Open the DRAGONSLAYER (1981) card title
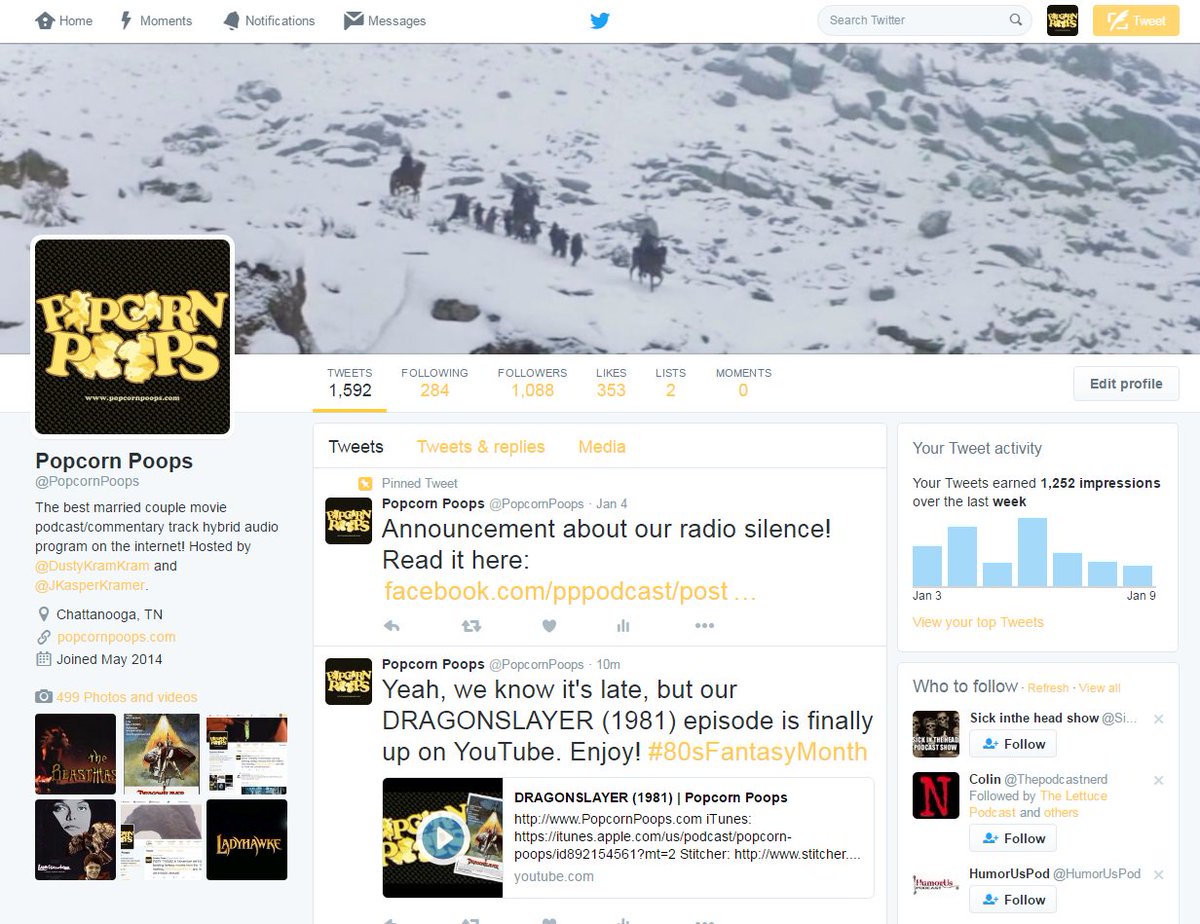This screenshot has width=1200, height=924. (651, 797)
